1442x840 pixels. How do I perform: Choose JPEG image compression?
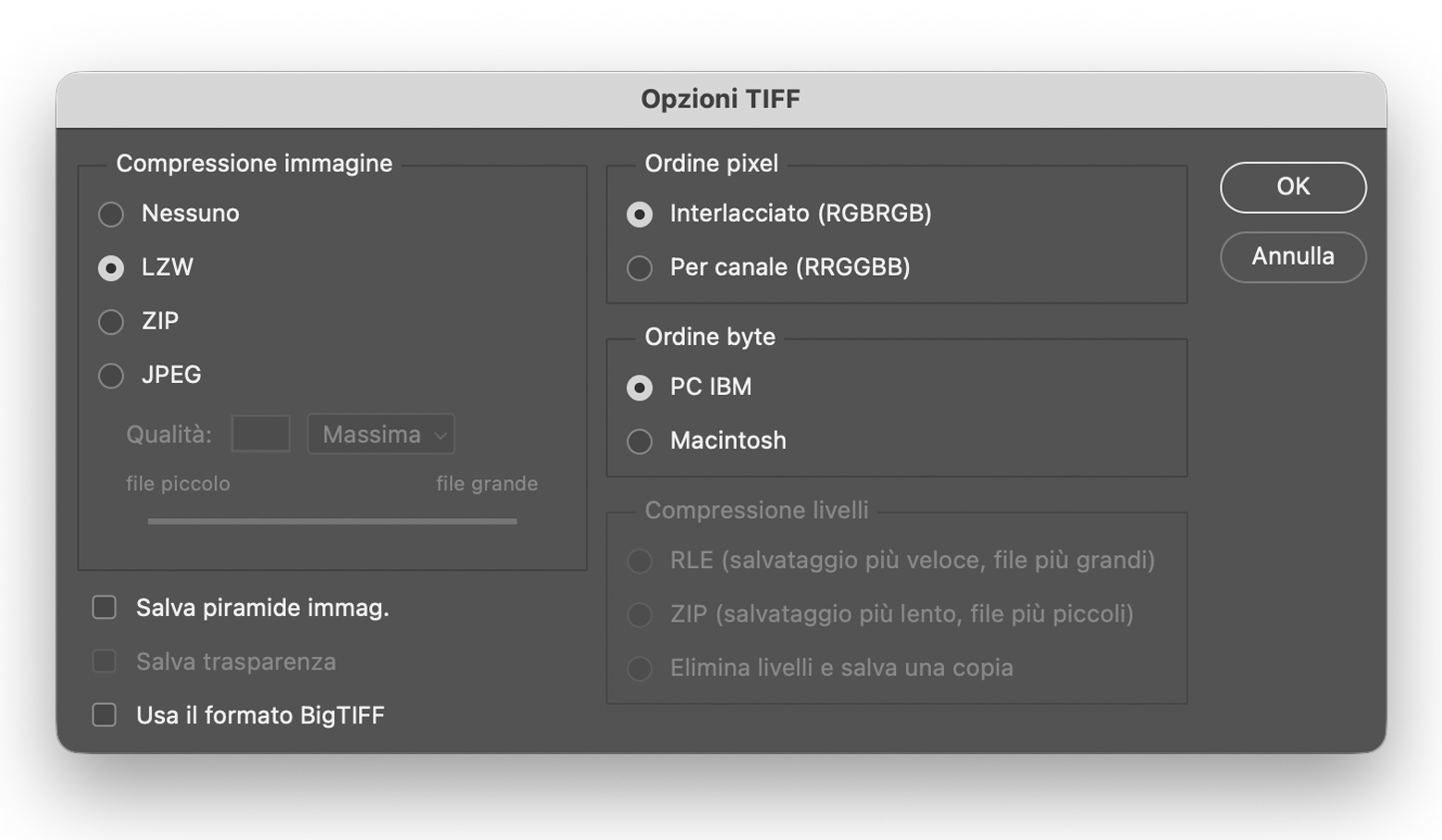click(x=111, y=376)
